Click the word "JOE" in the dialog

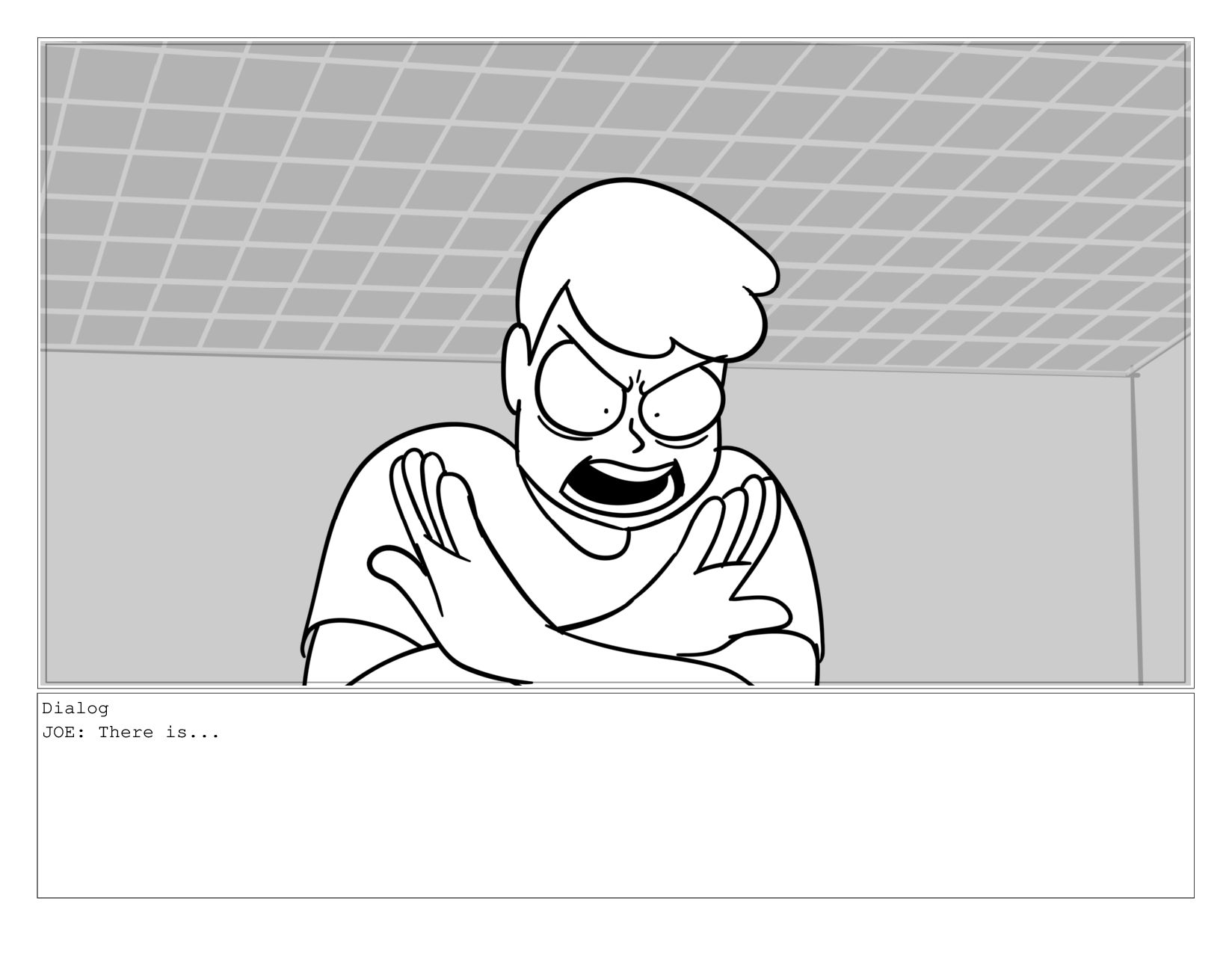point(56,733)
